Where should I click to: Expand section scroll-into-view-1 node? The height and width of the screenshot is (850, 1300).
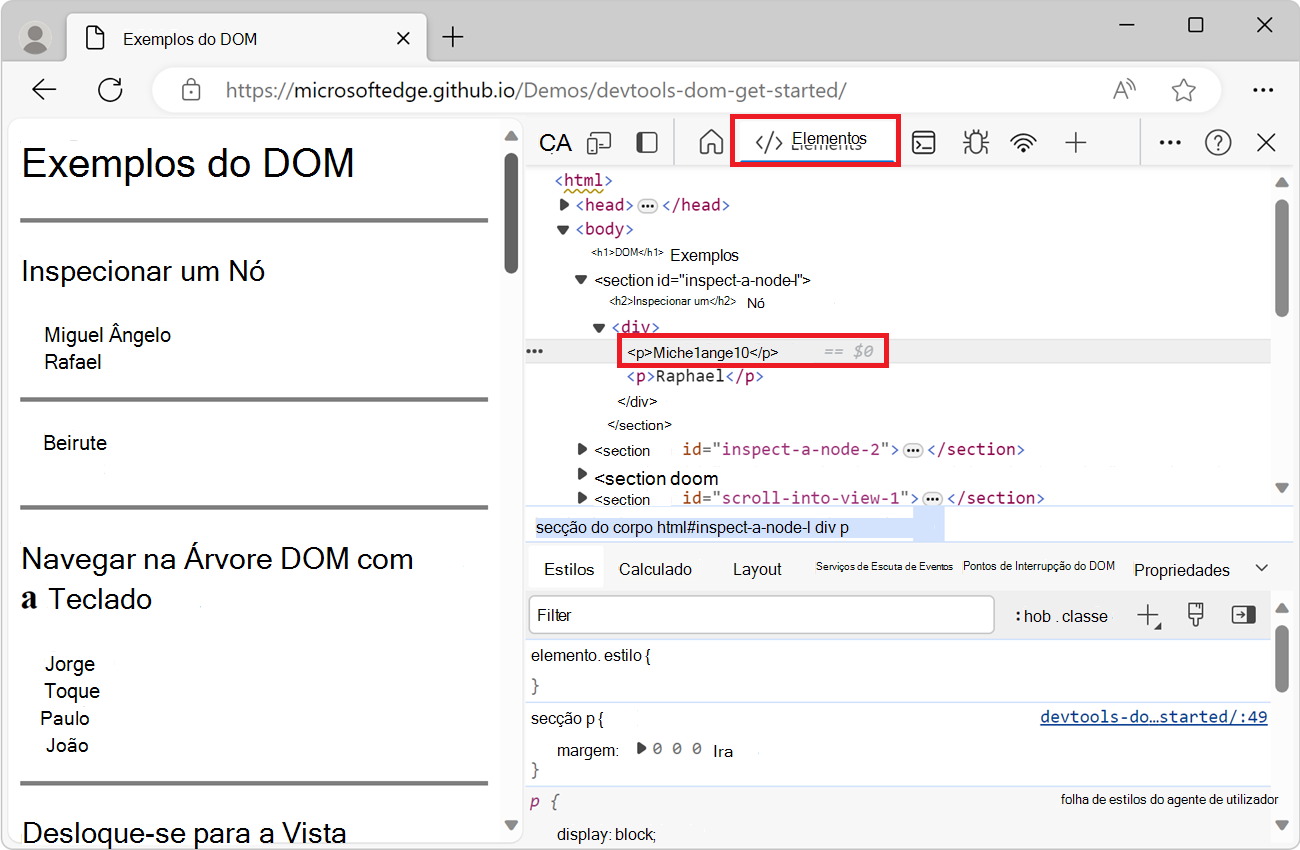coord(583,497)
